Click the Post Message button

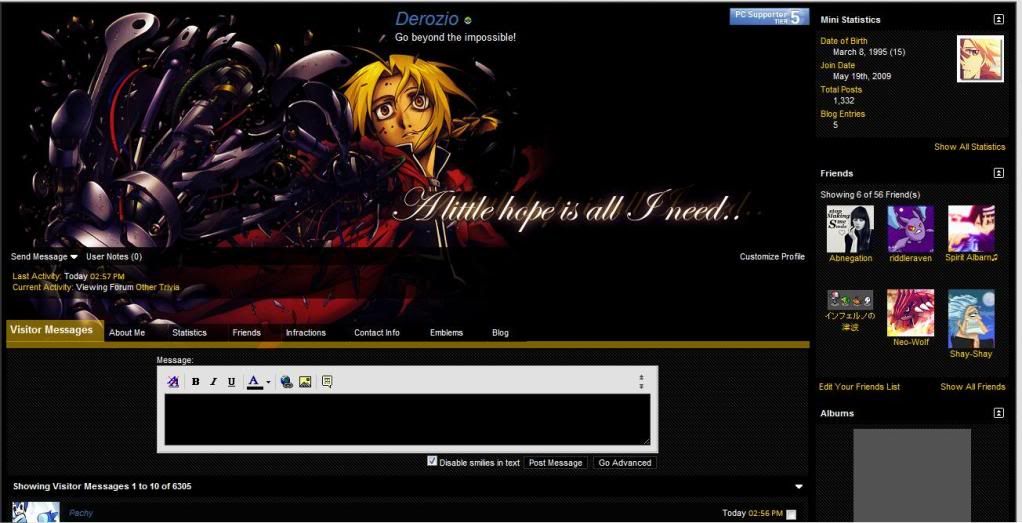(555, 463)
